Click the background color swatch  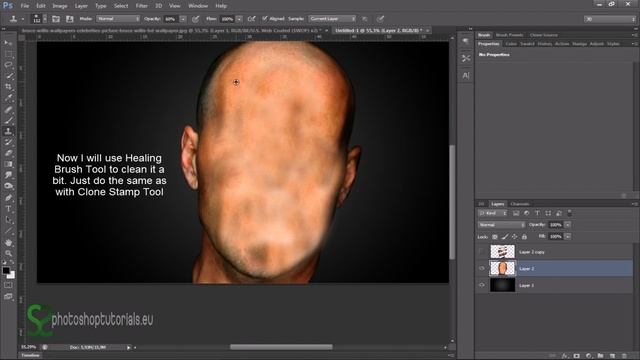11,276
